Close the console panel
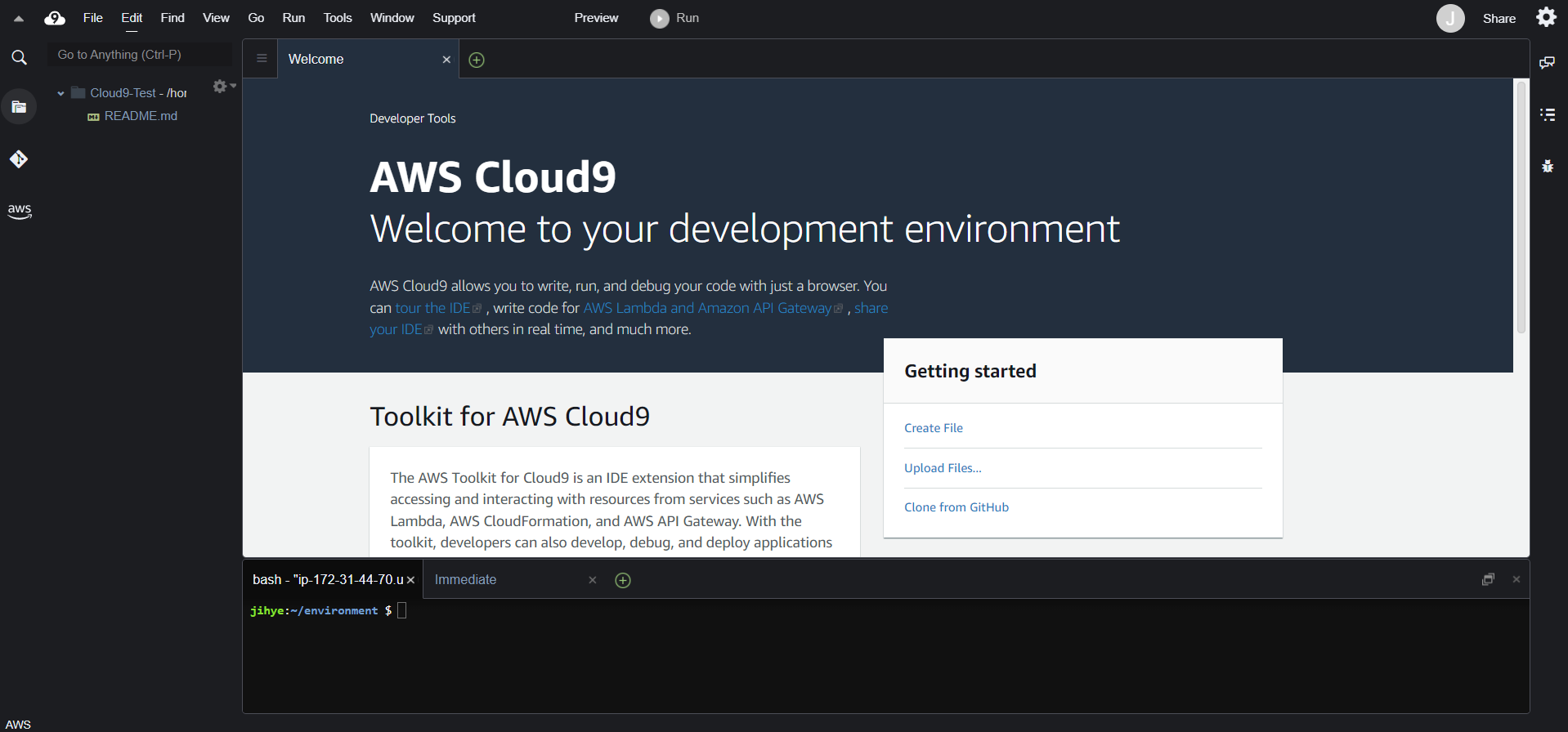 click(x=1516, y=579)
